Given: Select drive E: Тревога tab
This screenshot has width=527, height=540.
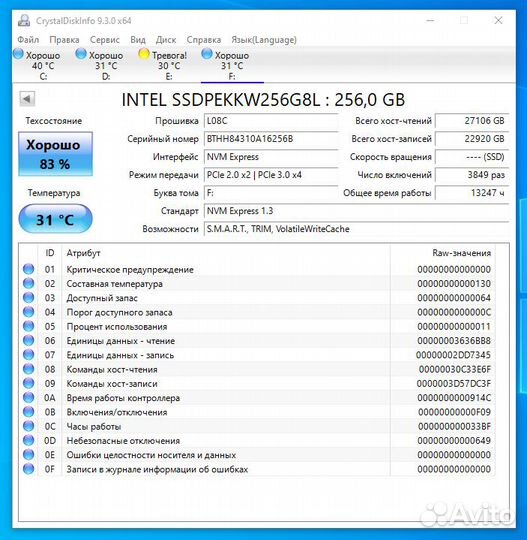Looking at the screenshot, I should [x=164, y=65].
